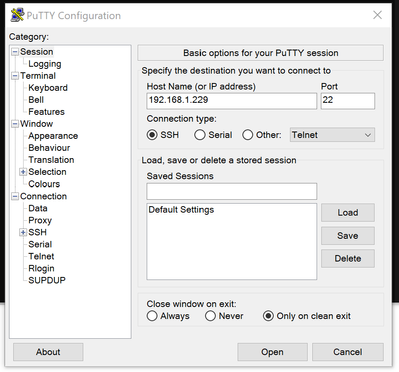Viewport: 399px width, 372px height.
Task: Open the Serial category in tree
Action: tap(40, 244)
